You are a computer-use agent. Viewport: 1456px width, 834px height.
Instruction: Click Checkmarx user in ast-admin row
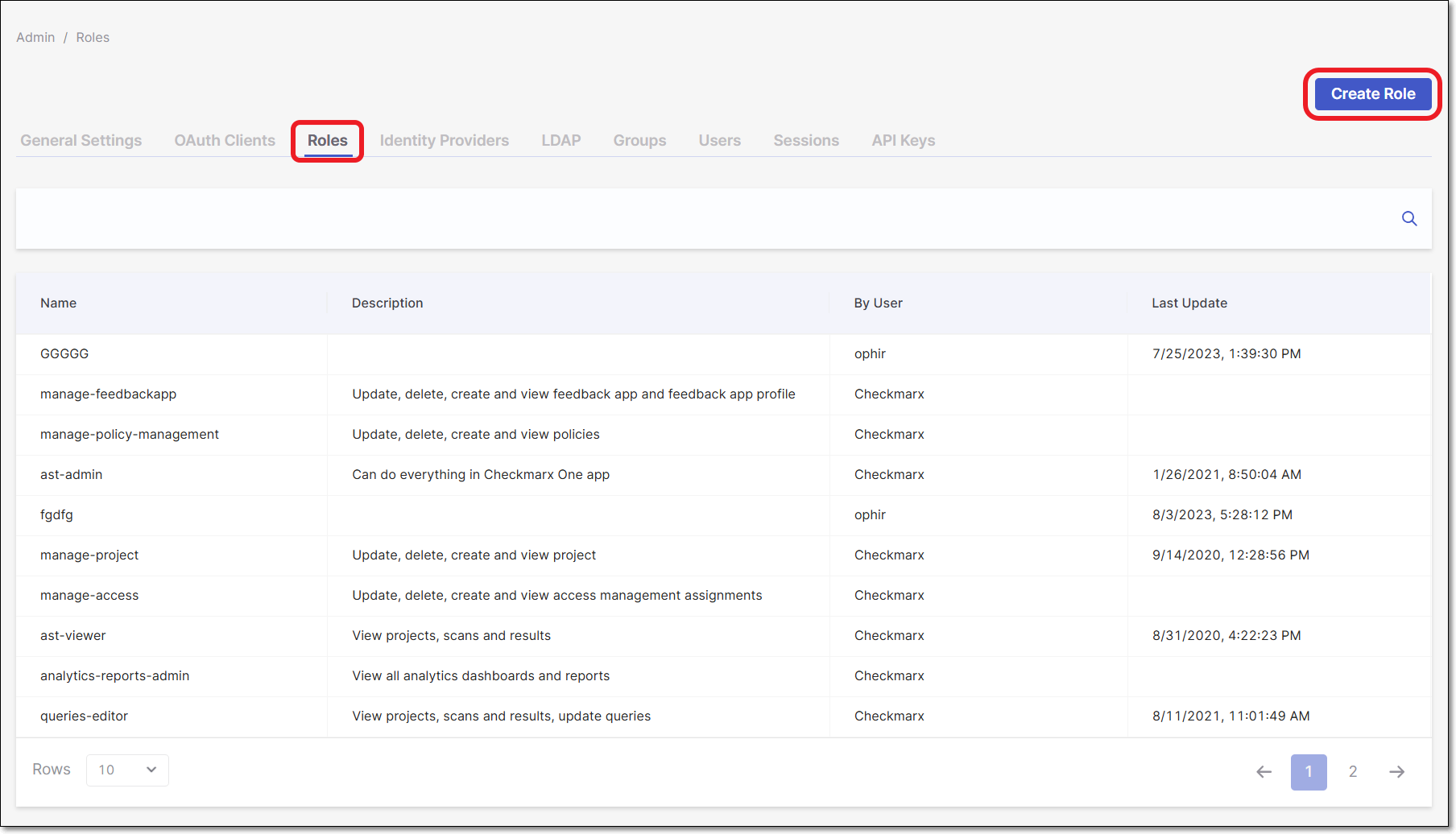coord(889,475)
